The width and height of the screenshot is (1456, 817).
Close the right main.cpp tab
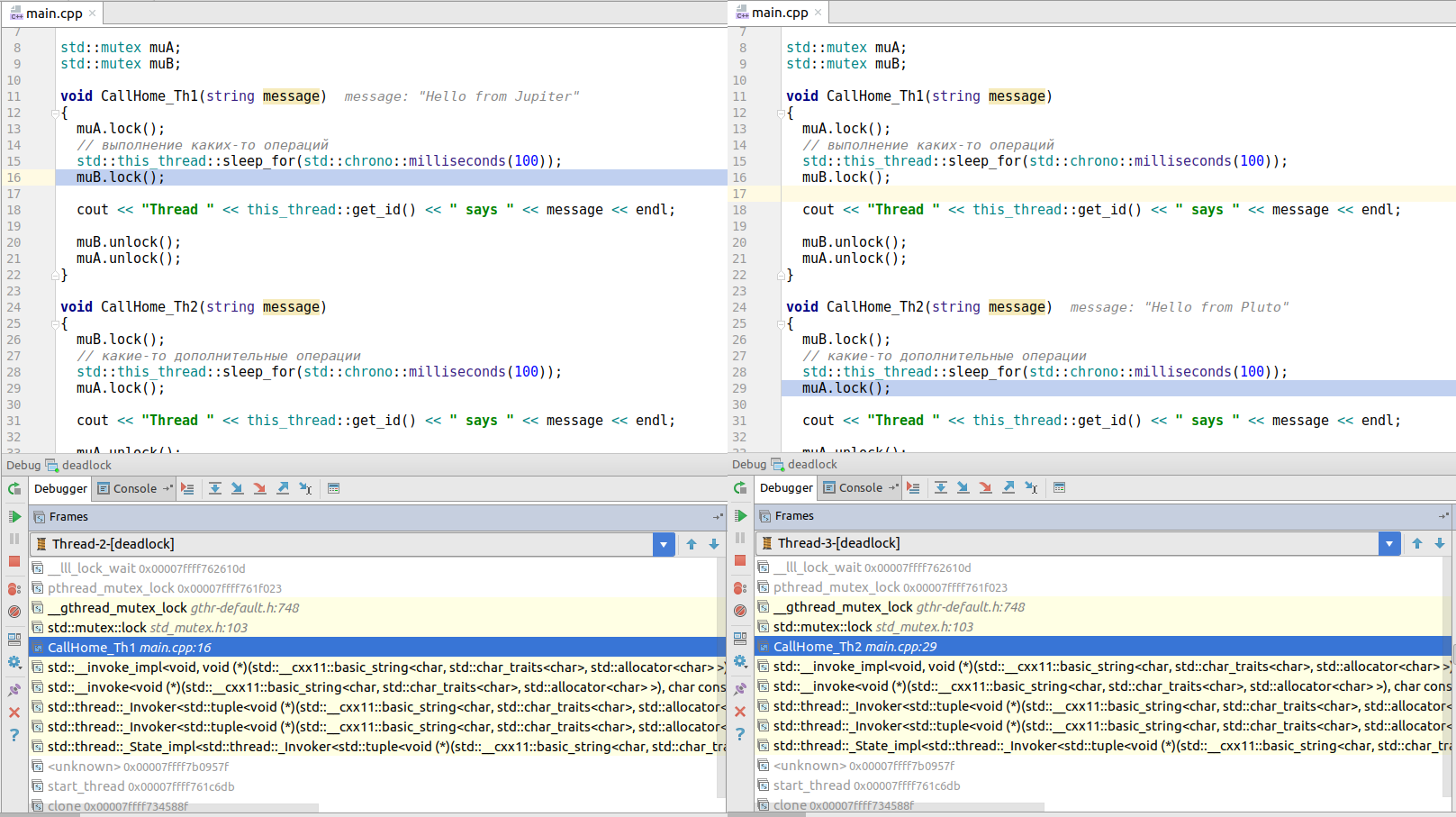tap(818, 13)
